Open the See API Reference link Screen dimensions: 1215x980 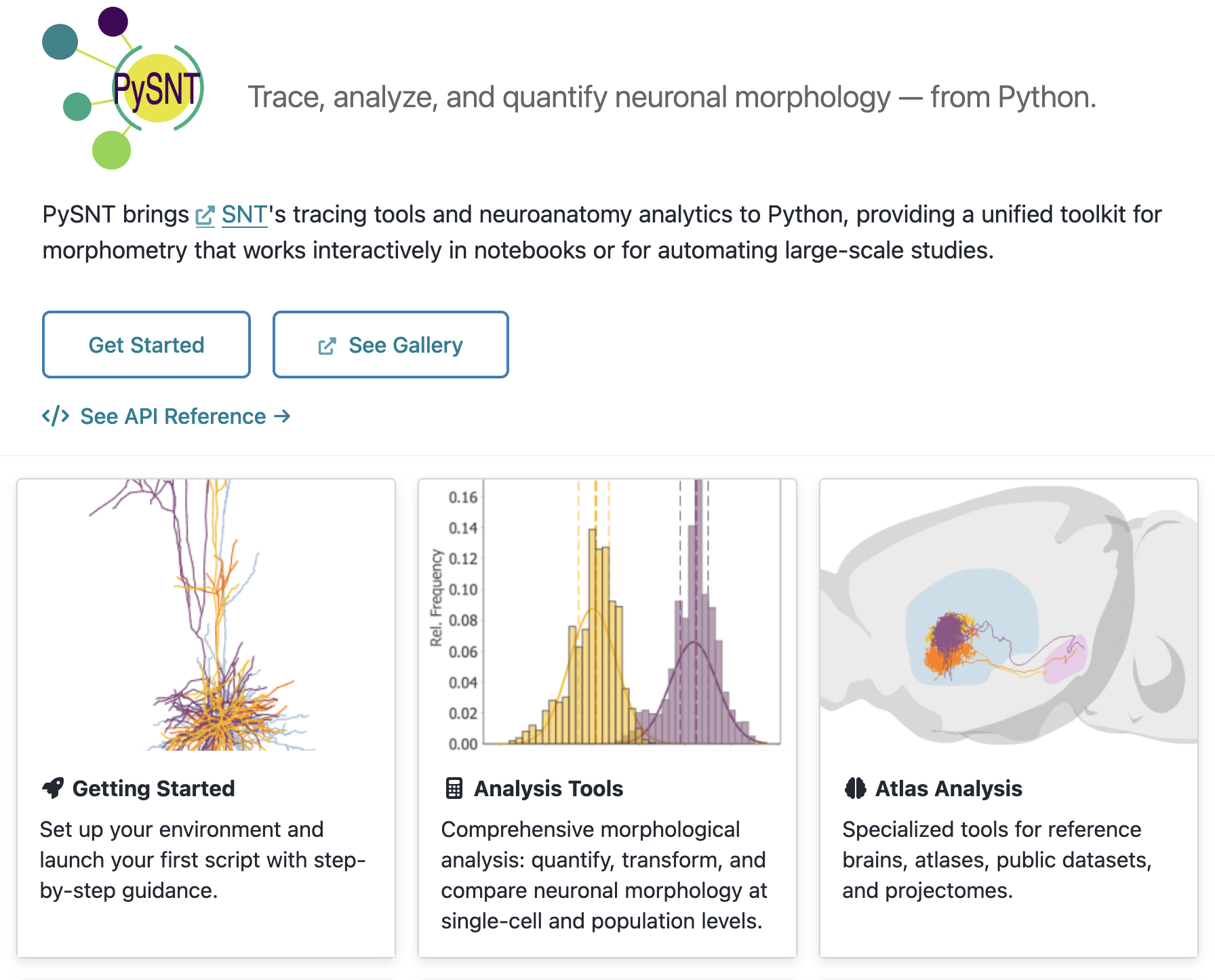pyautogui.click(x=173, y=416)
